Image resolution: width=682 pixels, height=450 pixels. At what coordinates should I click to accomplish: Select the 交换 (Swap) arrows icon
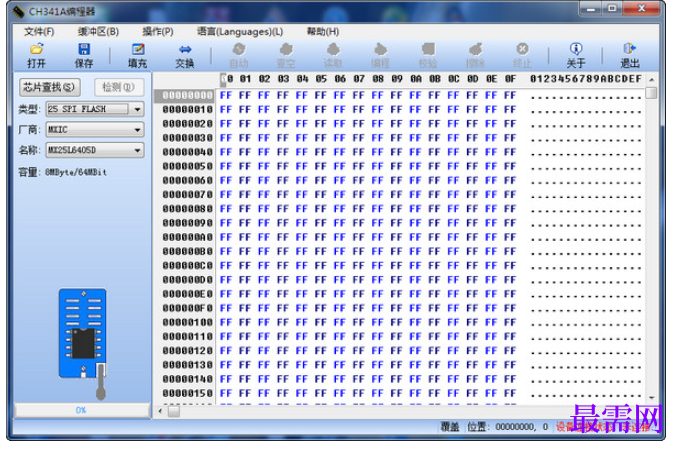click(x=185, y=49)
